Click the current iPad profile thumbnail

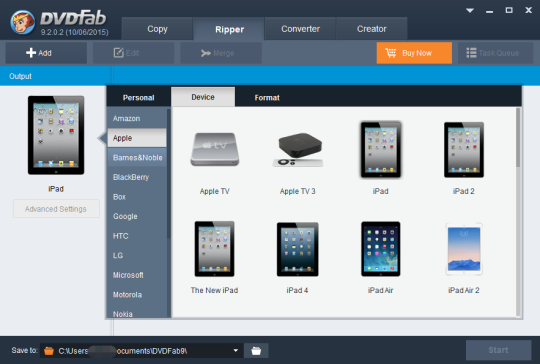[56, 135]
